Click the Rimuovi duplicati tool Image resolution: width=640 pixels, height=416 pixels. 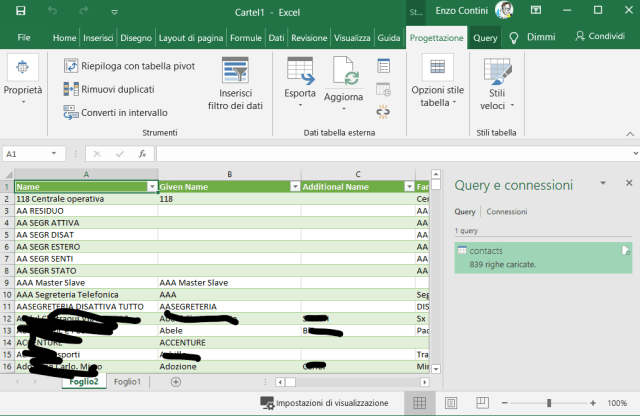coord(117,89)
